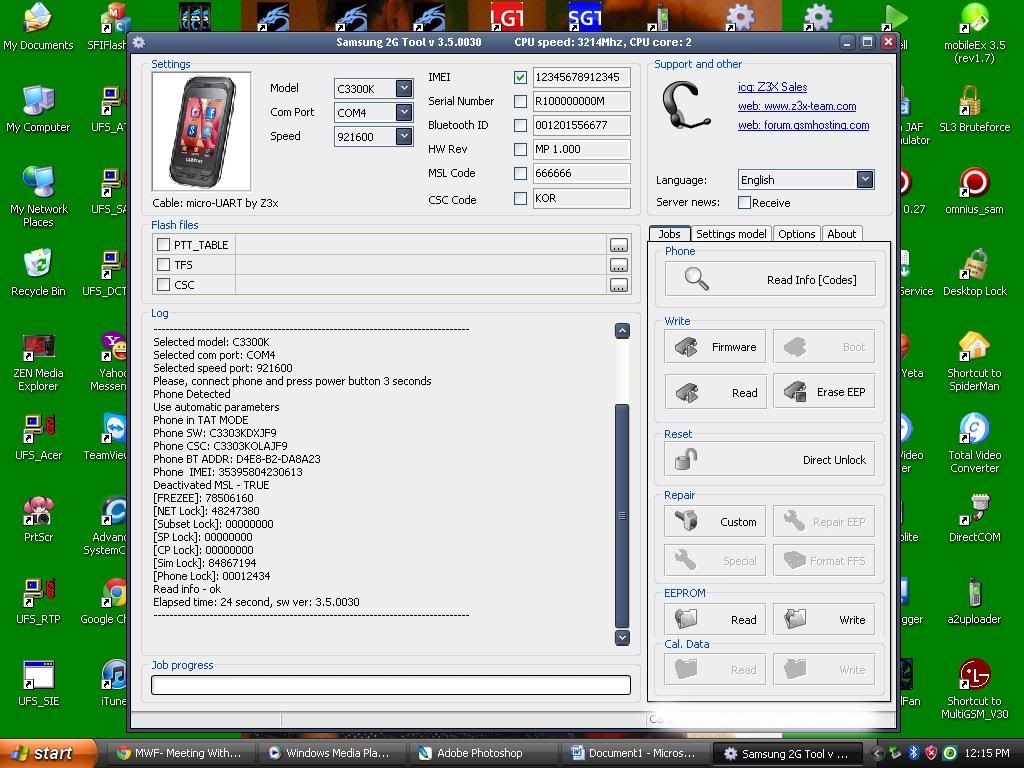Browse for the CSC flash file

coord(618,285)
